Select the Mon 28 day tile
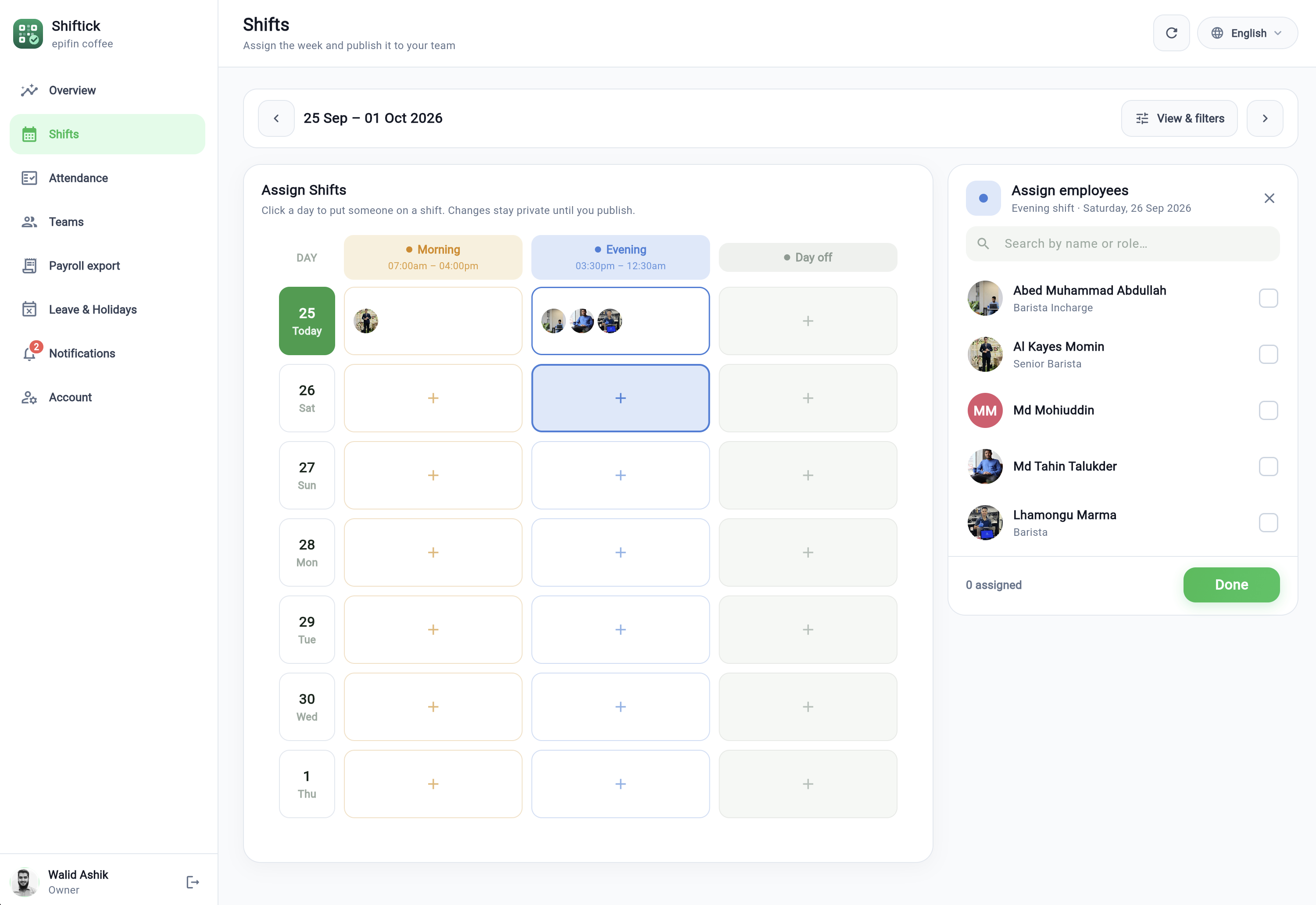Image resolution: width=1316 pixels, height=905 pixels. (307, 552)
